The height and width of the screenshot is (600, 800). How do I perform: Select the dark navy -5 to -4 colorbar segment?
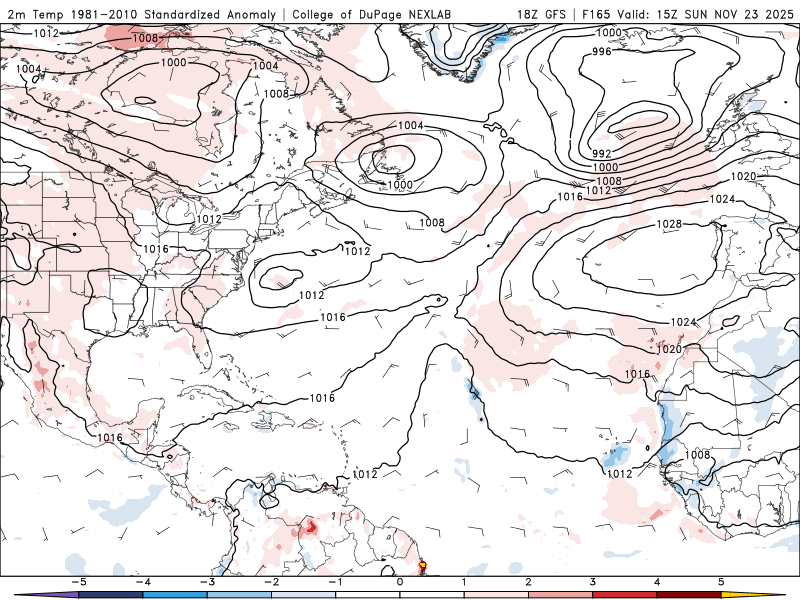pos(111,595)
